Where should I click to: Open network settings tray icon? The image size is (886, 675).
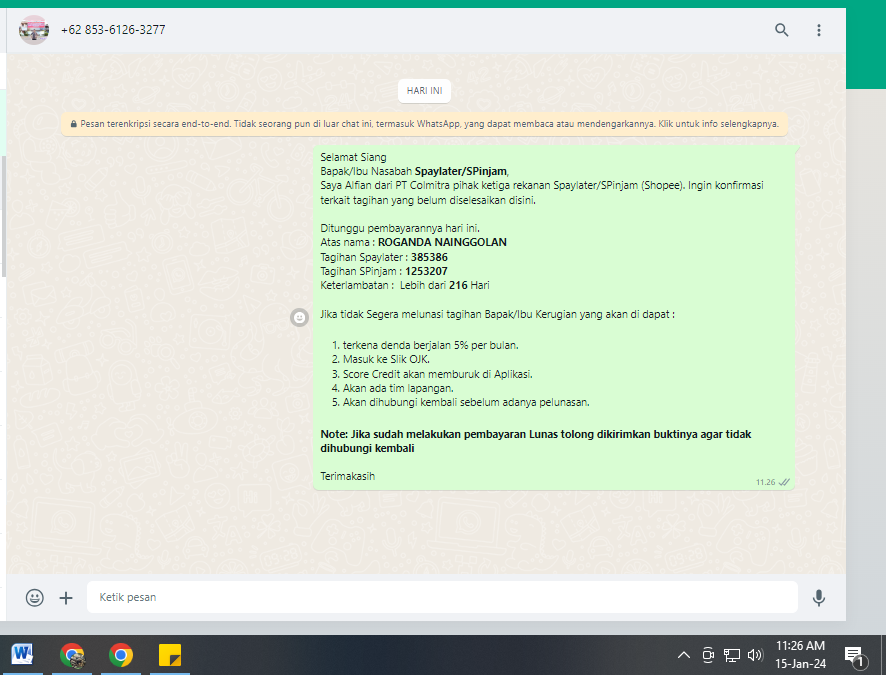(732, 655)
